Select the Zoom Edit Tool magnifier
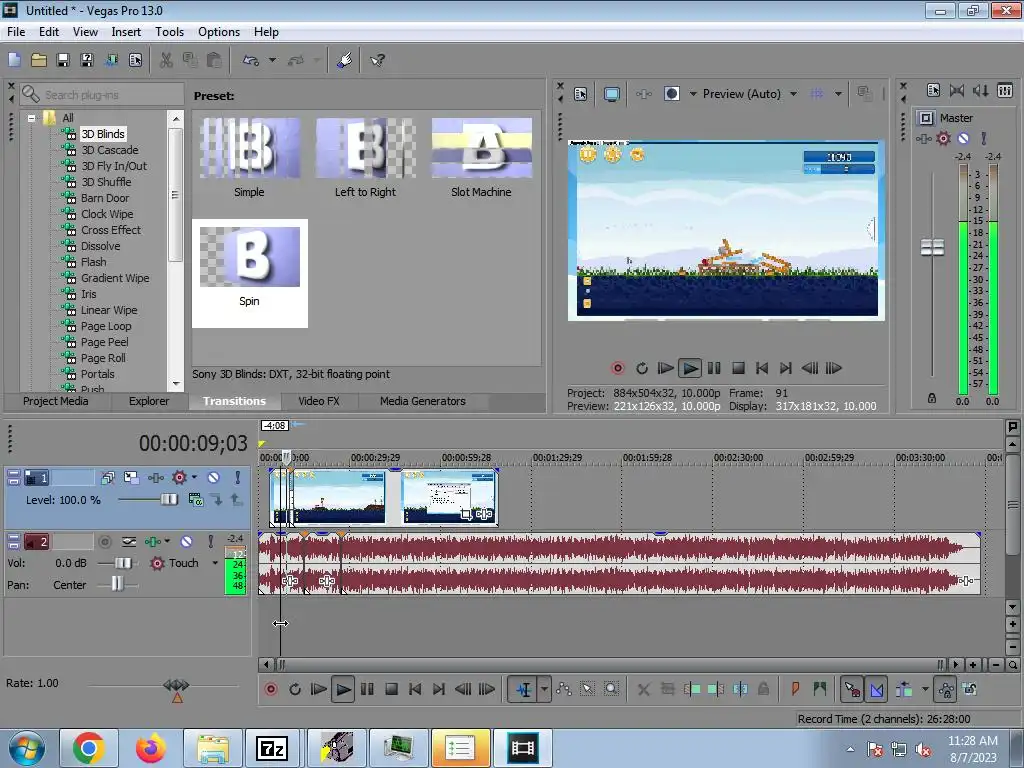The image size is (1024, 768). [x=611, y=689]
